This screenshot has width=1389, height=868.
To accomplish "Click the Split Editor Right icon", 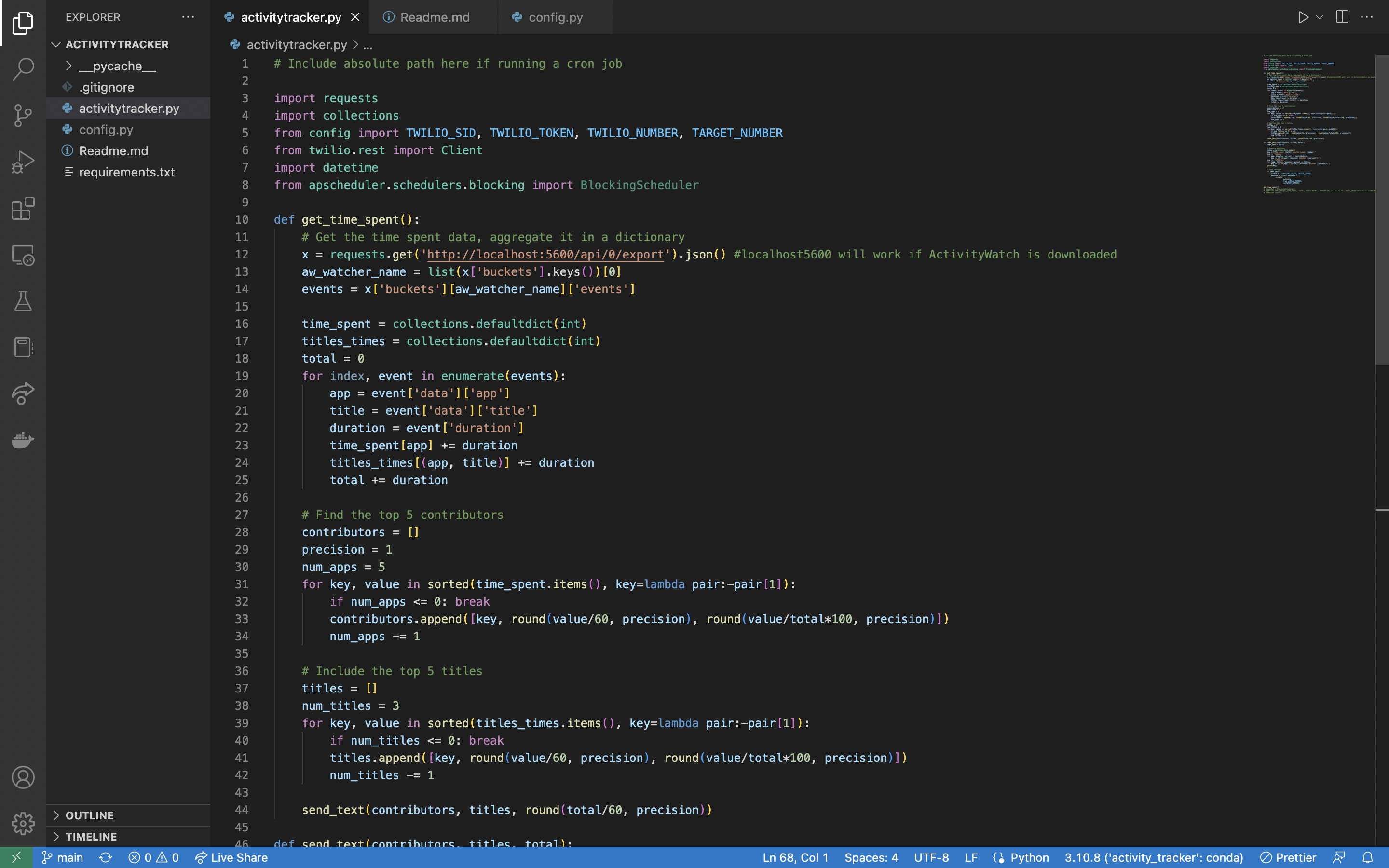I will (1342, 17).
